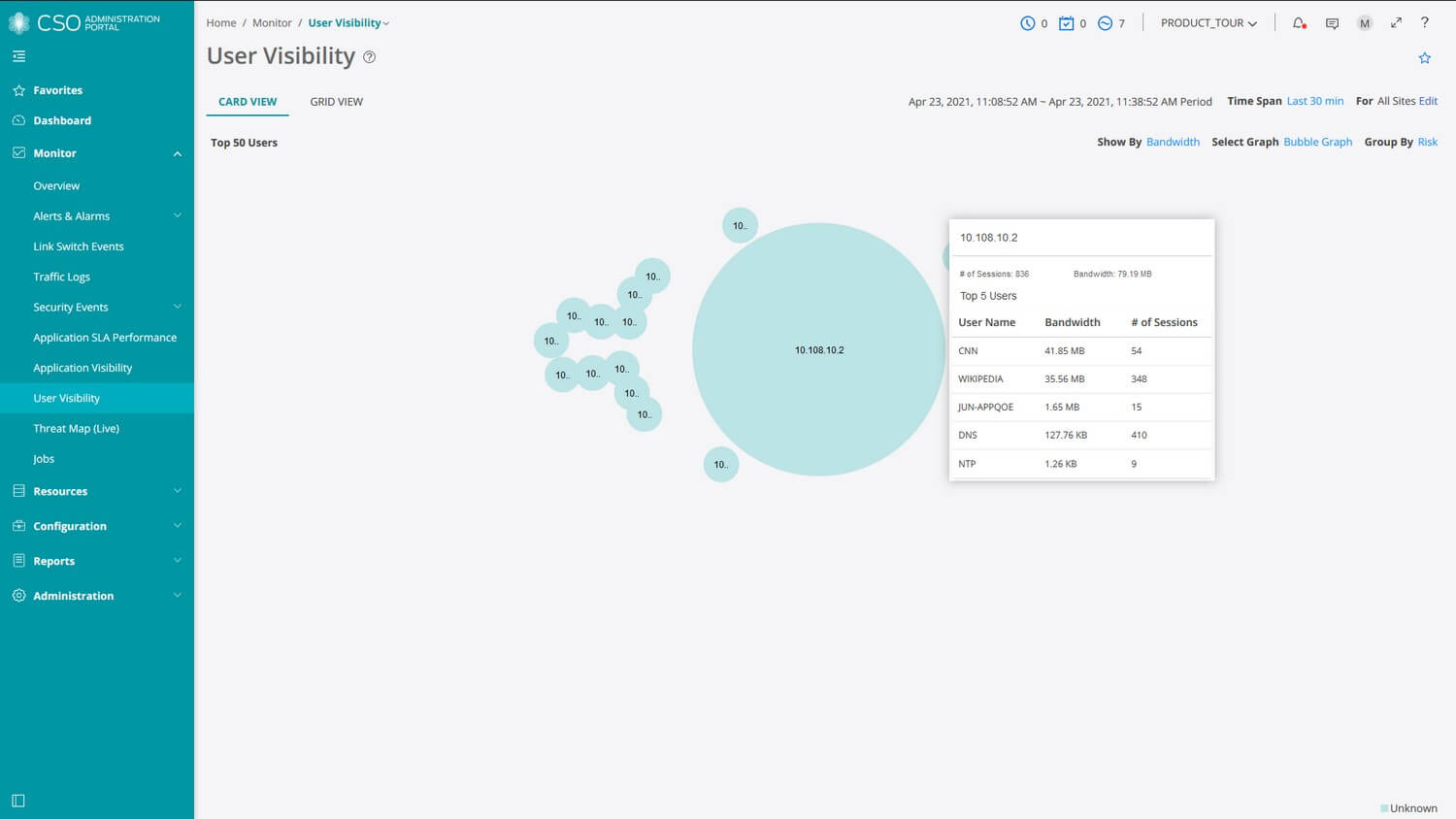The width and height of the screenshot is (1456, 819).
Task: Toggle the Unknown legend item
Action: click(x=1408, y=807)
